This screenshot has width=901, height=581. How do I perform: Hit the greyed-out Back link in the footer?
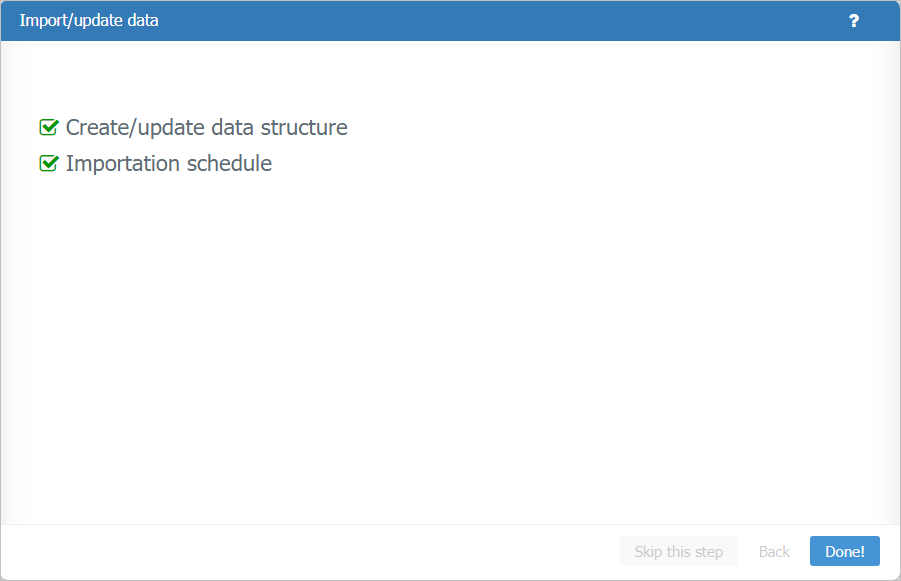pos(774,552)
